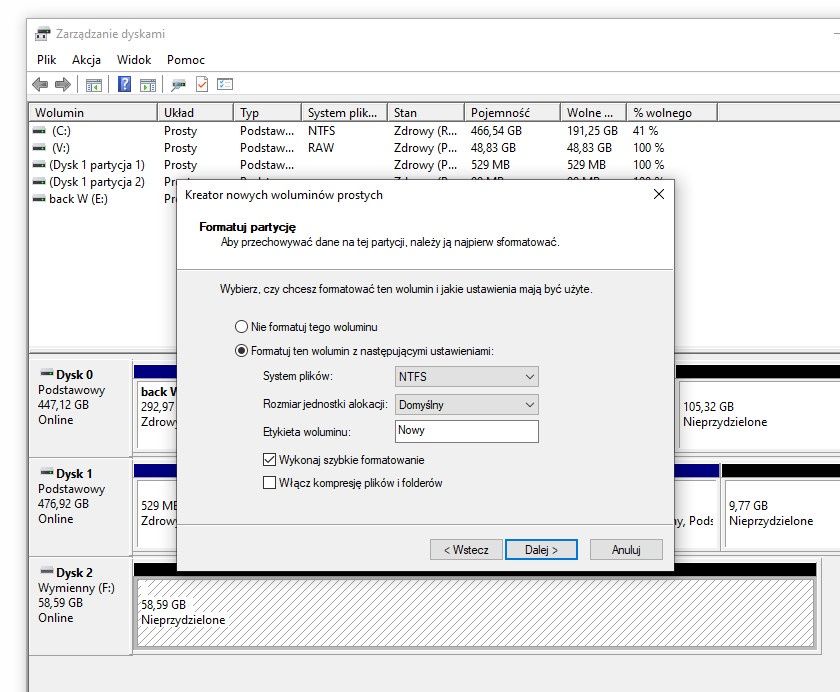Open the Widok menu

coord(134,59)
